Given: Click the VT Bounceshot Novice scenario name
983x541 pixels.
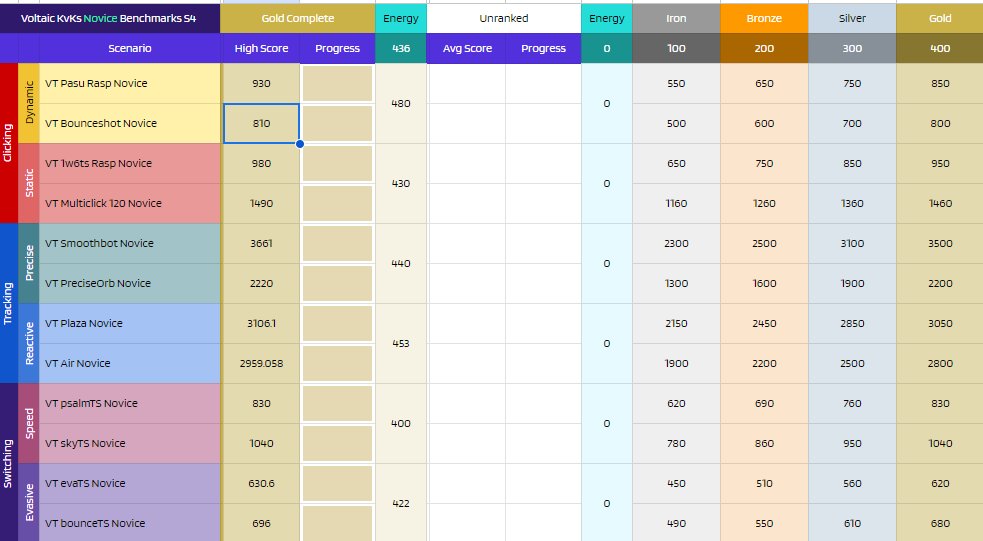Looking at the screenshot, I should click(x=101, y=123).
